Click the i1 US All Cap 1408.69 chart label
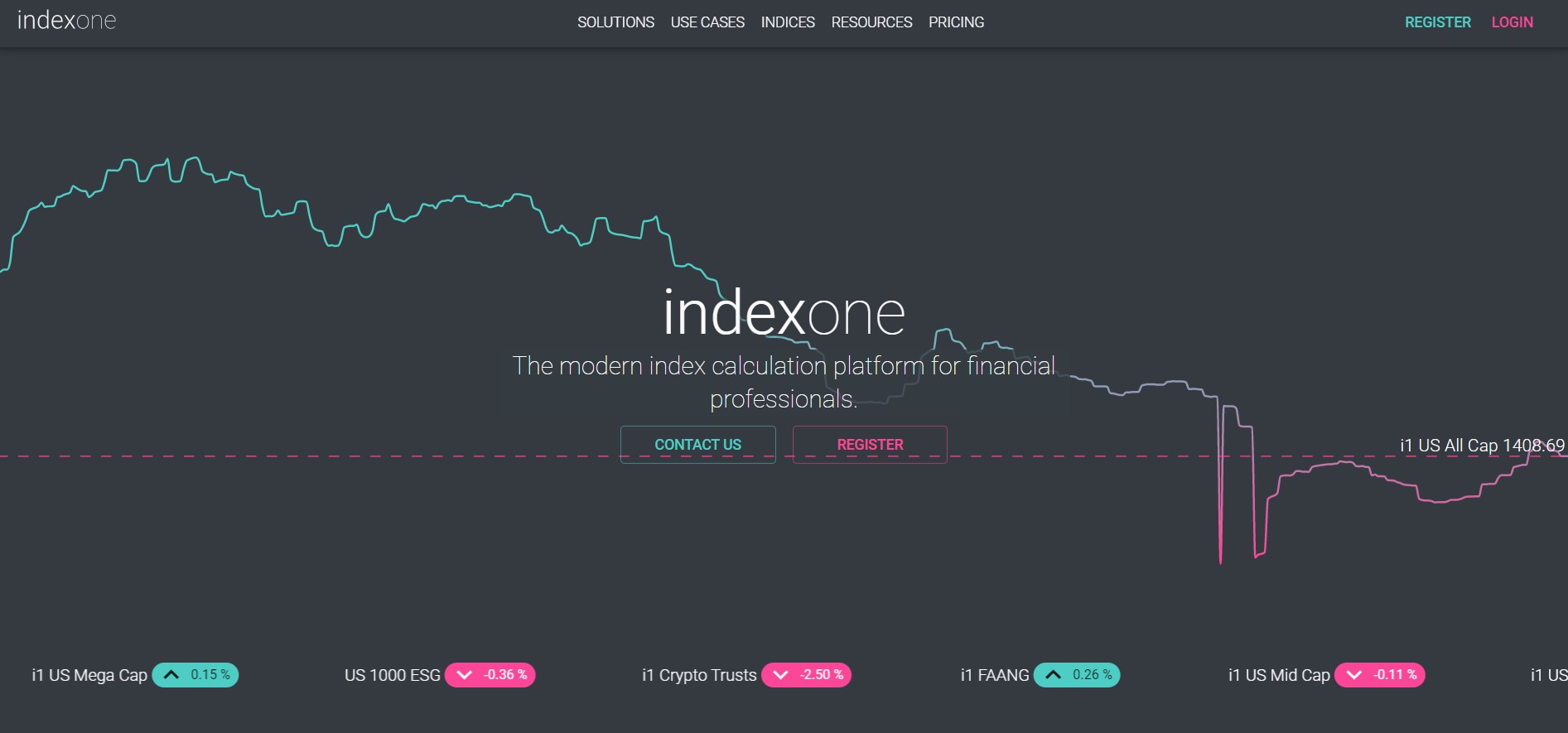The width and height of the screenshot is (1568, 733). [1482, 446]
